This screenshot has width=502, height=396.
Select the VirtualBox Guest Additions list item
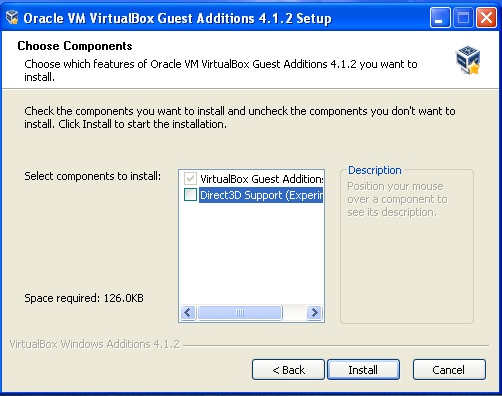(262, 179)
